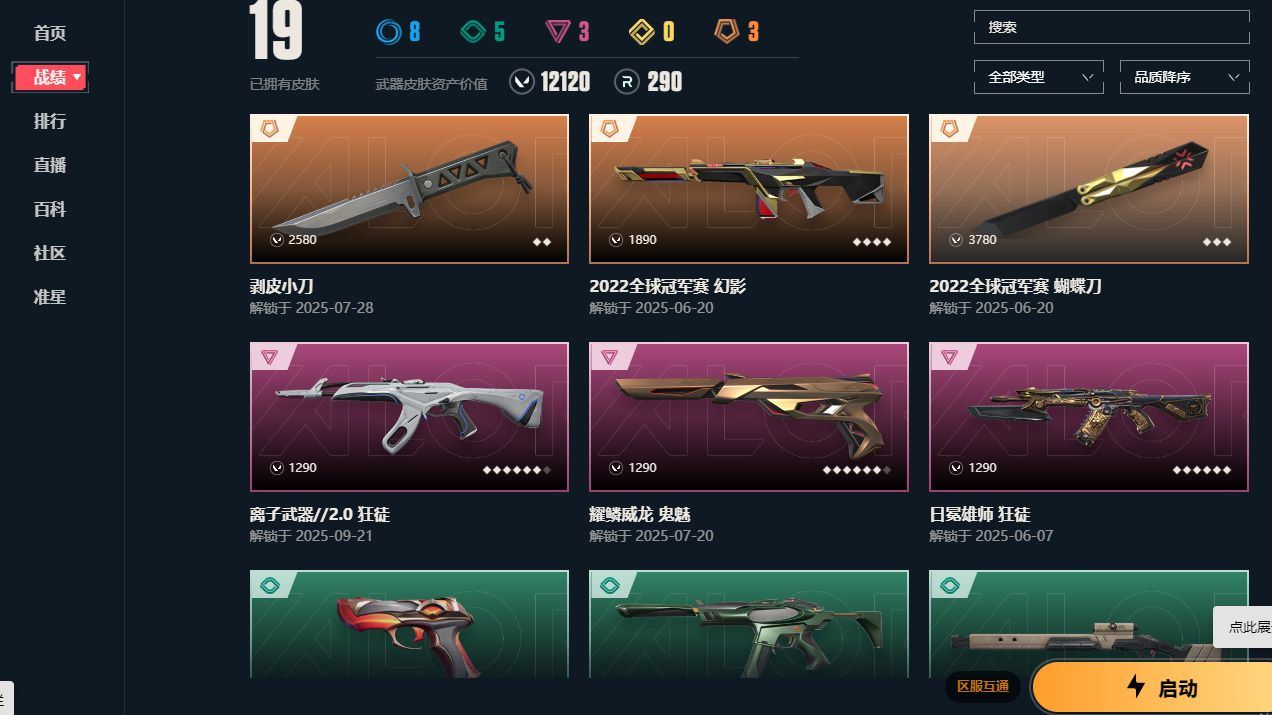Select 准星 in the sidebar
The height and width of the screenshot is (715, 1272).
point(50,297)
